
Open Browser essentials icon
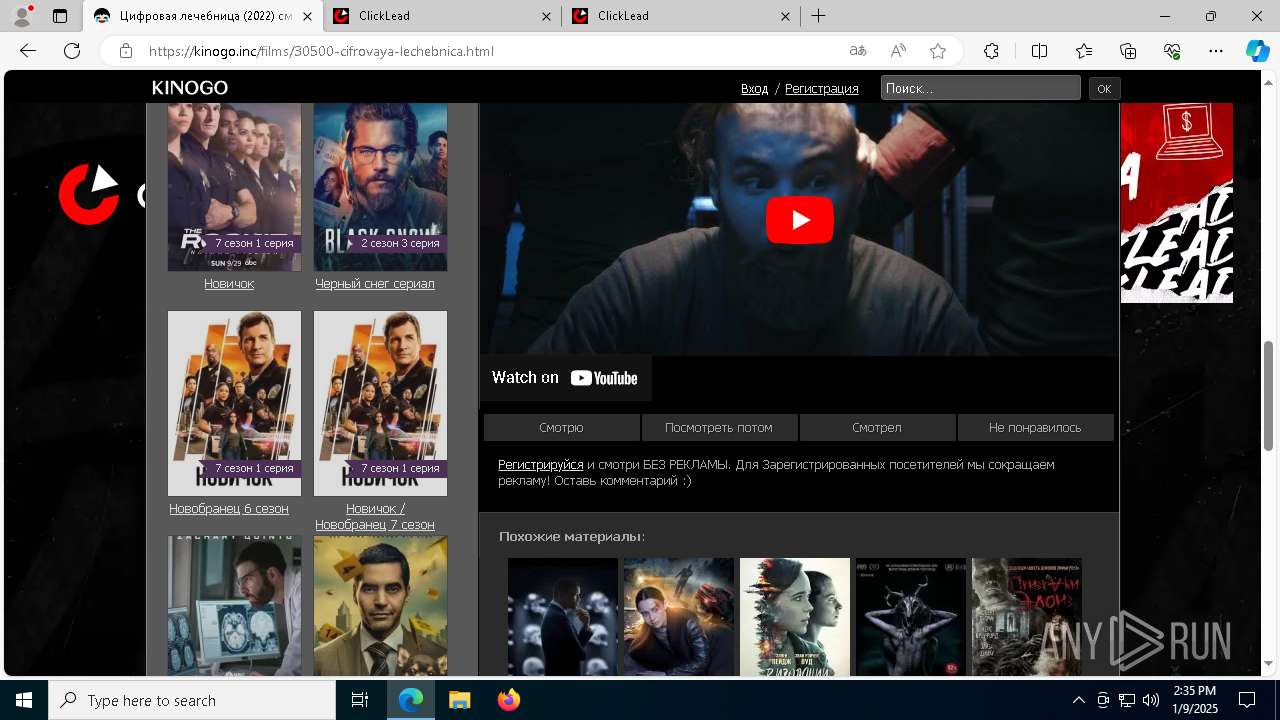pyautogui.click(x=1172, y=51)
